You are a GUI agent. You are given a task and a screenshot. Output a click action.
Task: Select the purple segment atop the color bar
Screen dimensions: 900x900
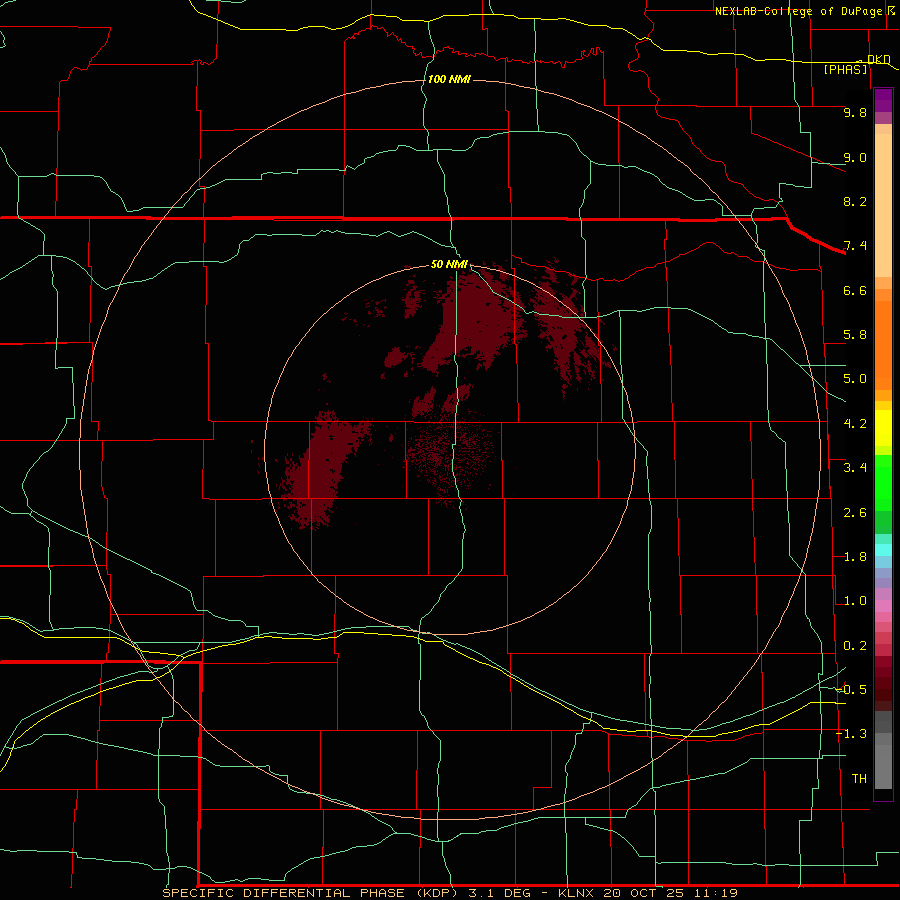(883, 100)
